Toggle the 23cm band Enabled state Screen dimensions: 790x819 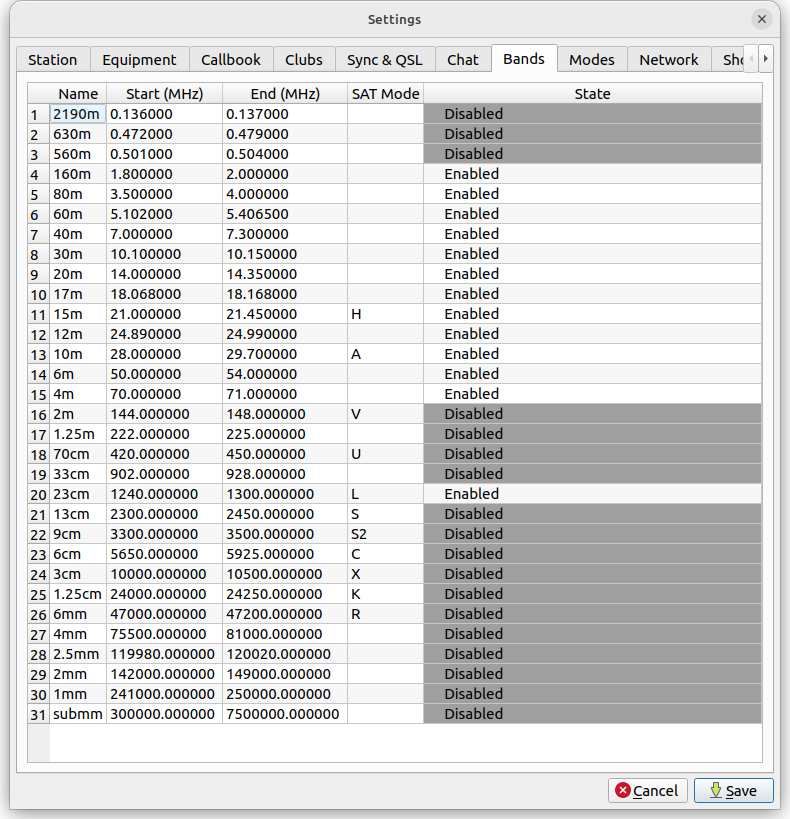[x=592, y=494]
